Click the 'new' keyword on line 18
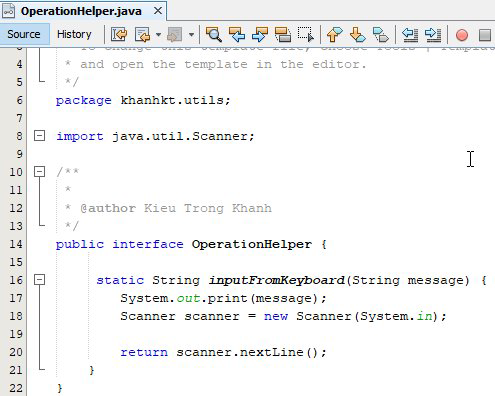Screen dimensions: 495x396 pyautogui.click(x=276, y=316)
